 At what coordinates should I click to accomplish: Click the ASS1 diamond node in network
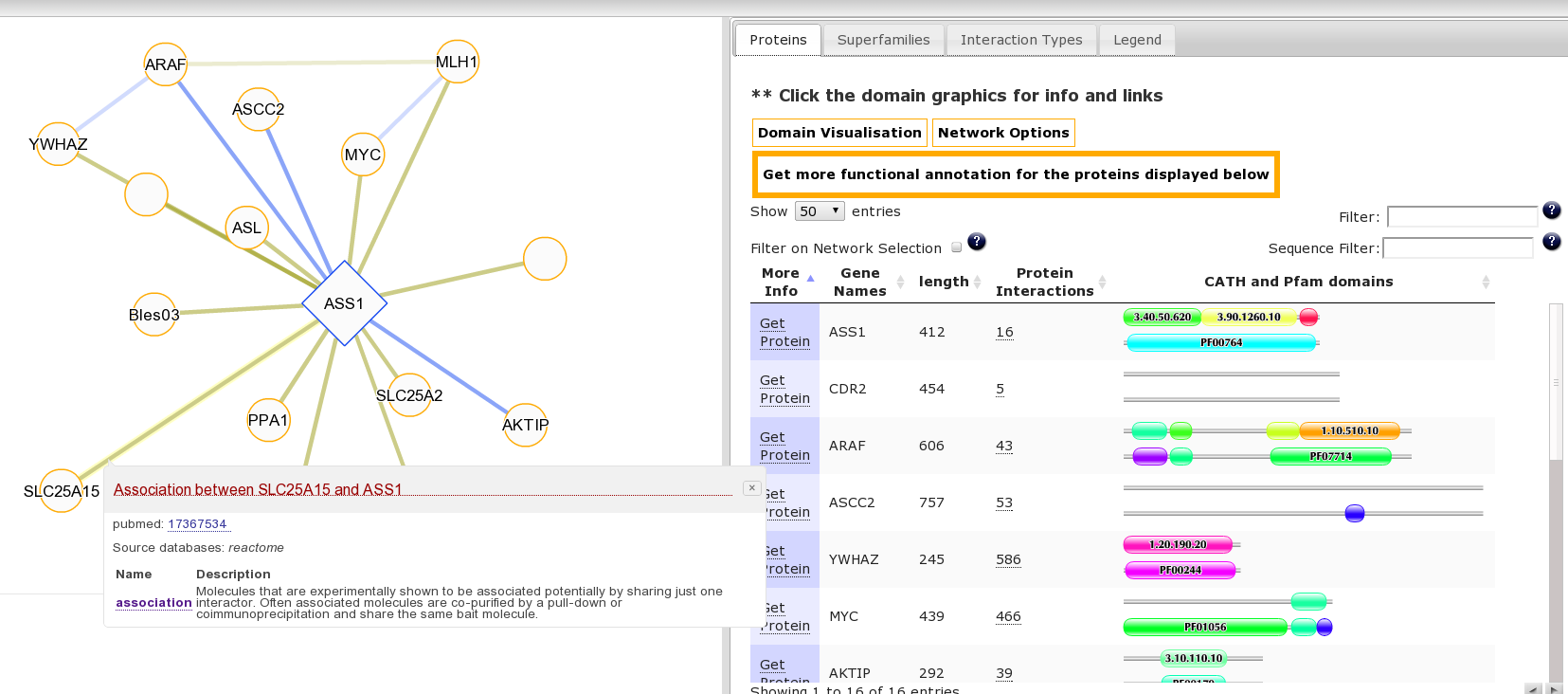[x=344, y=303]
